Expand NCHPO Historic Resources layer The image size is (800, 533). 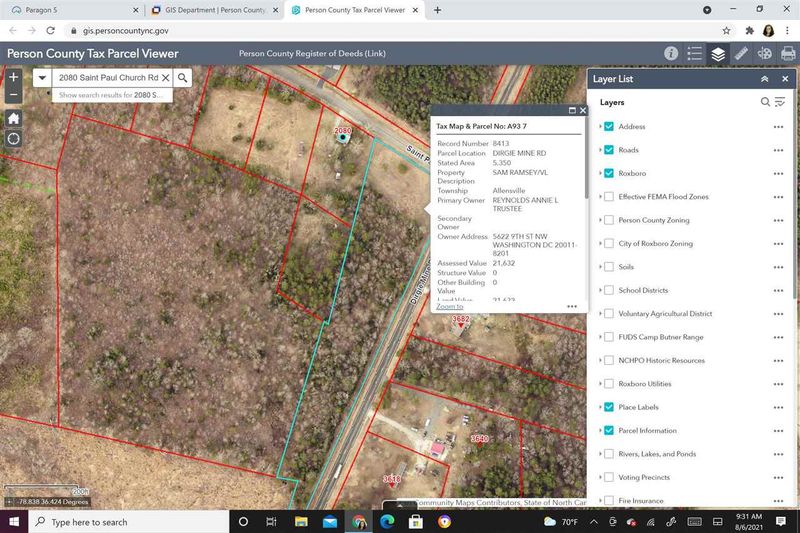601,360
